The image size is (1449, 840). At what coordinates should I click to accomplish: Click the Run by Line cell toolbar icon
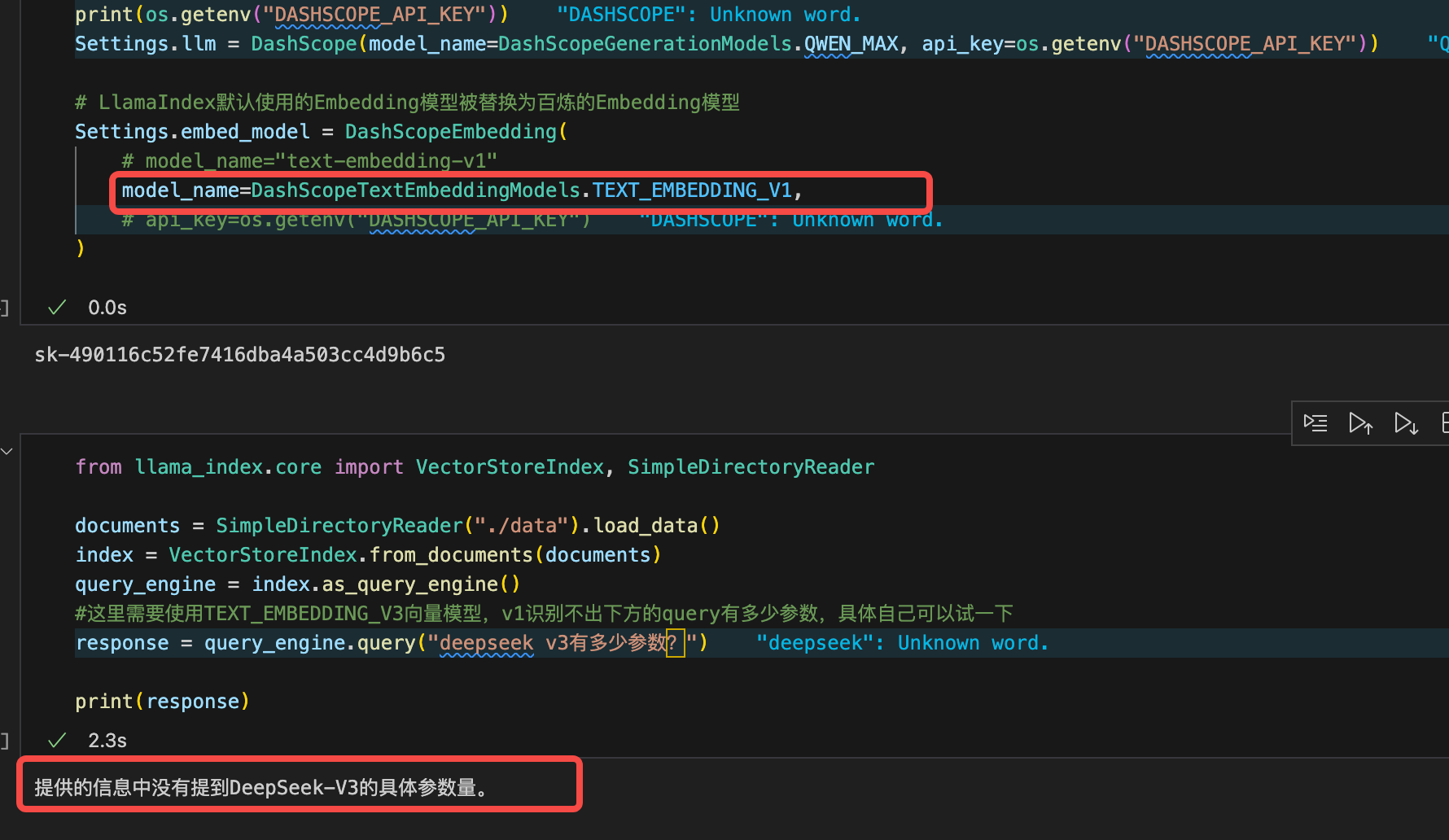point(1315,423)
